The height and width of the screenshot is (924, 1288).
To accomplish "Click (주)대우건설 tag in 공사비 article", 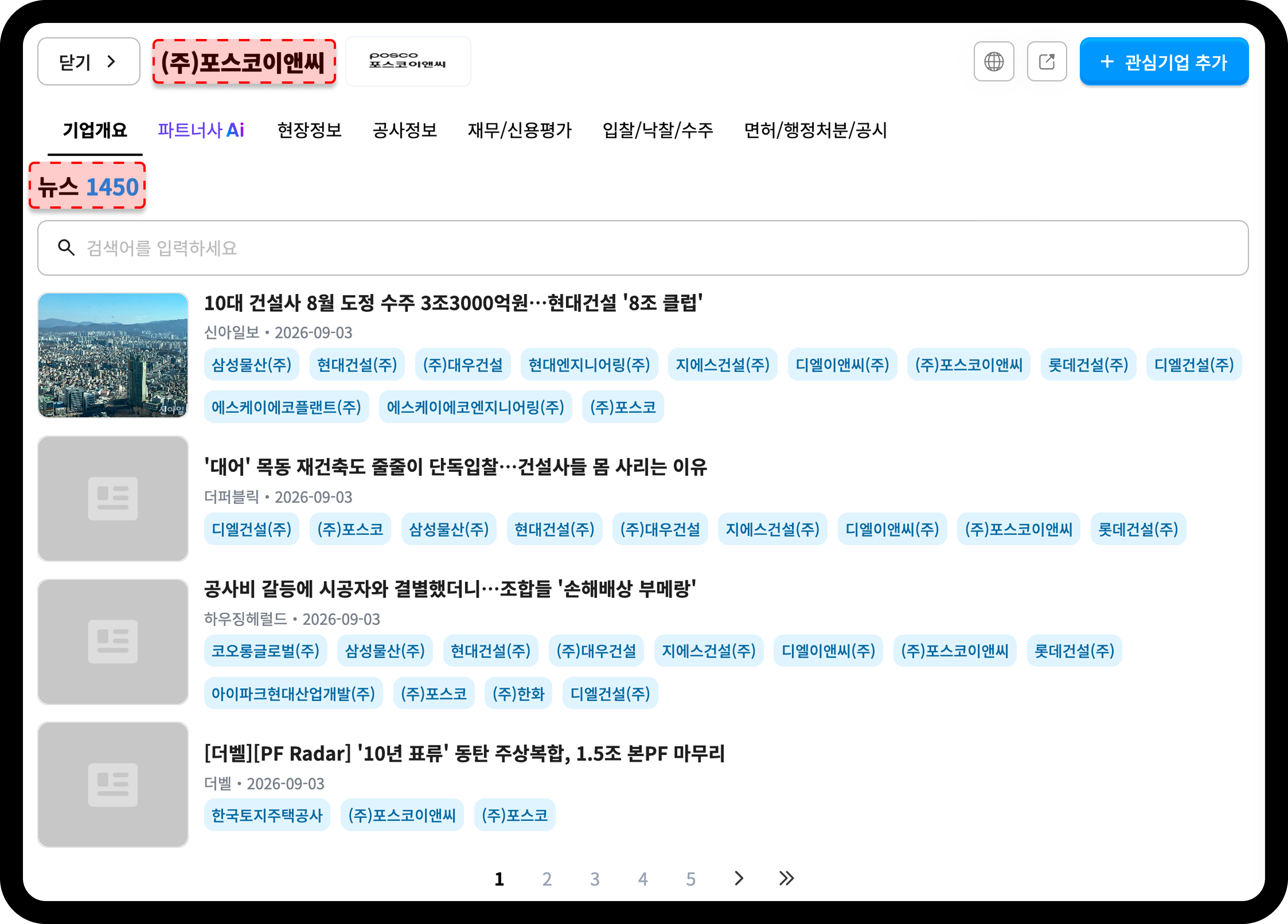I will click(596, 650).
